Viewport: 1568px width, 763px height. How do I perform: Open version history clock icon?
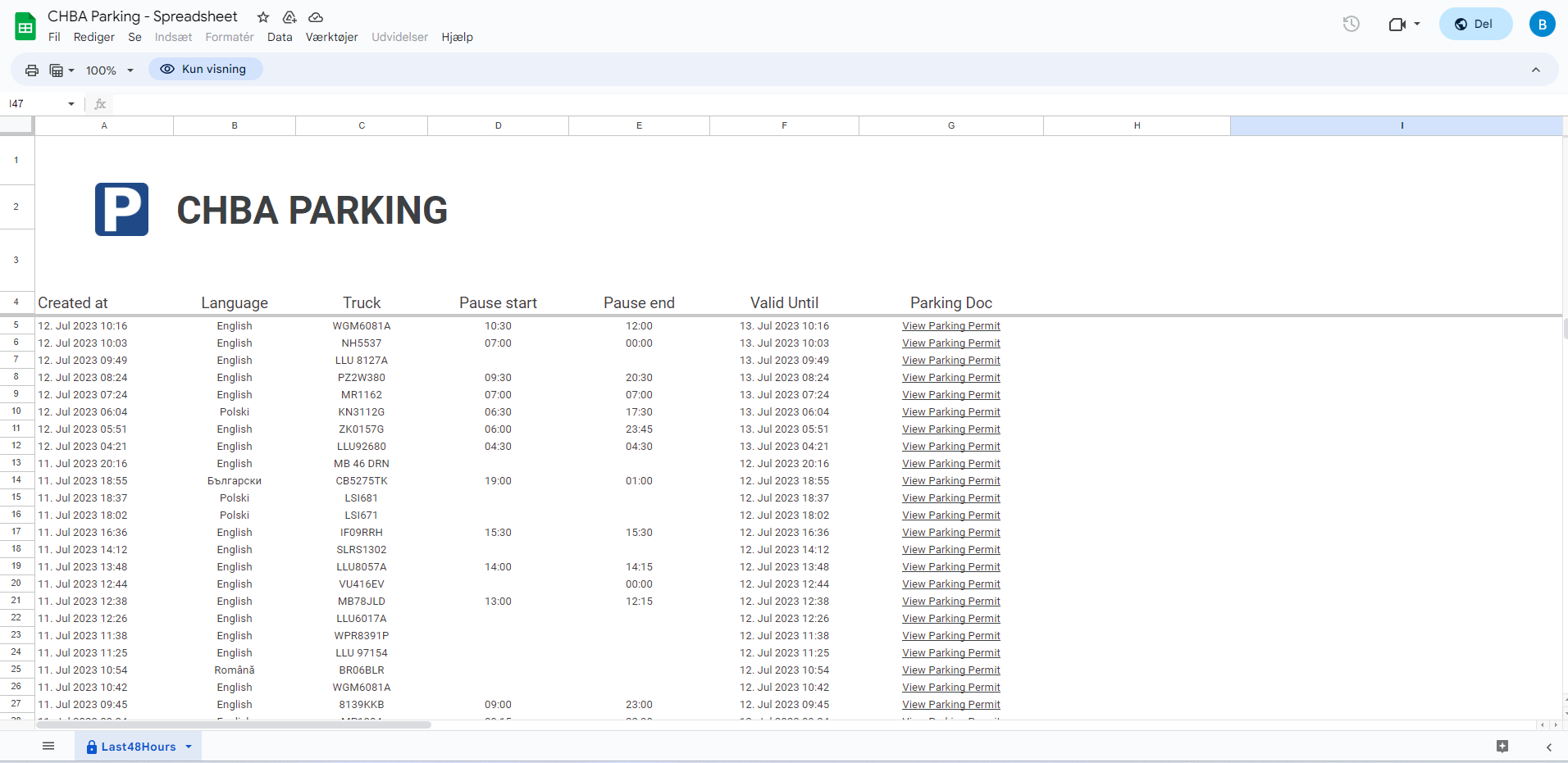(1351, 24)
